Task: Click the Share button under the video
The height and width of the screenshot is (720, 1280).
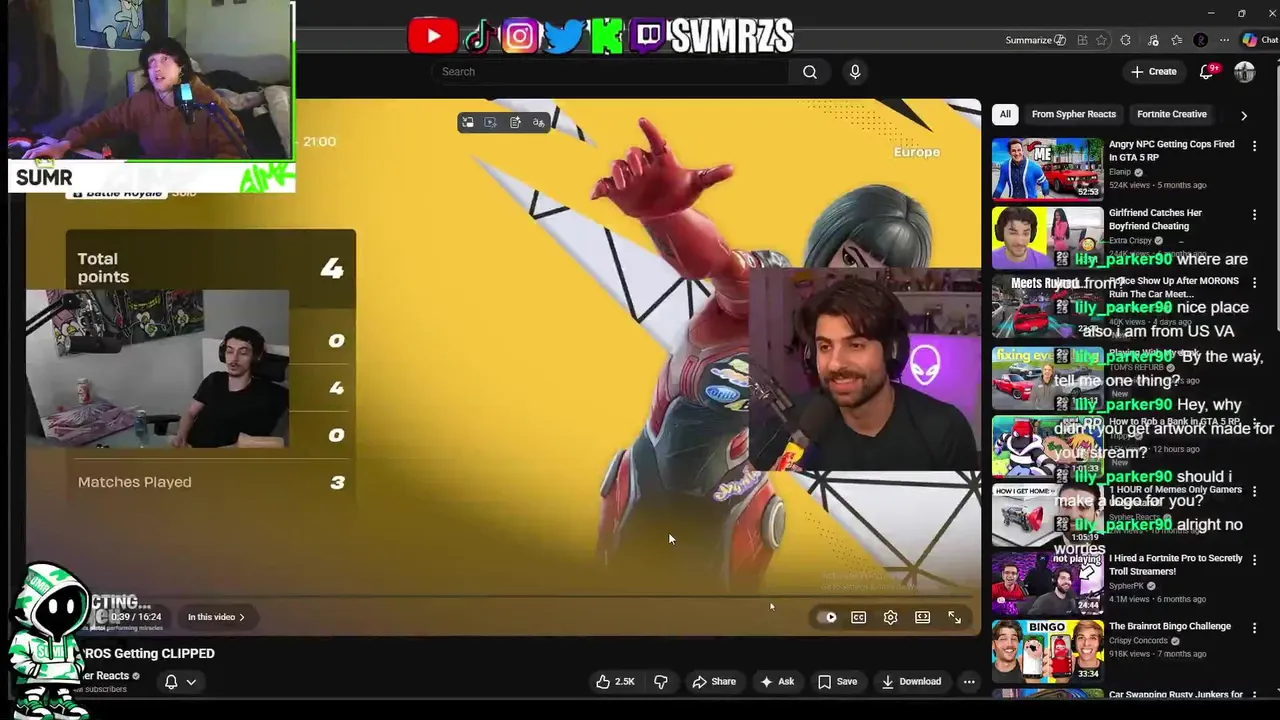Action: (x=714, y=682)
